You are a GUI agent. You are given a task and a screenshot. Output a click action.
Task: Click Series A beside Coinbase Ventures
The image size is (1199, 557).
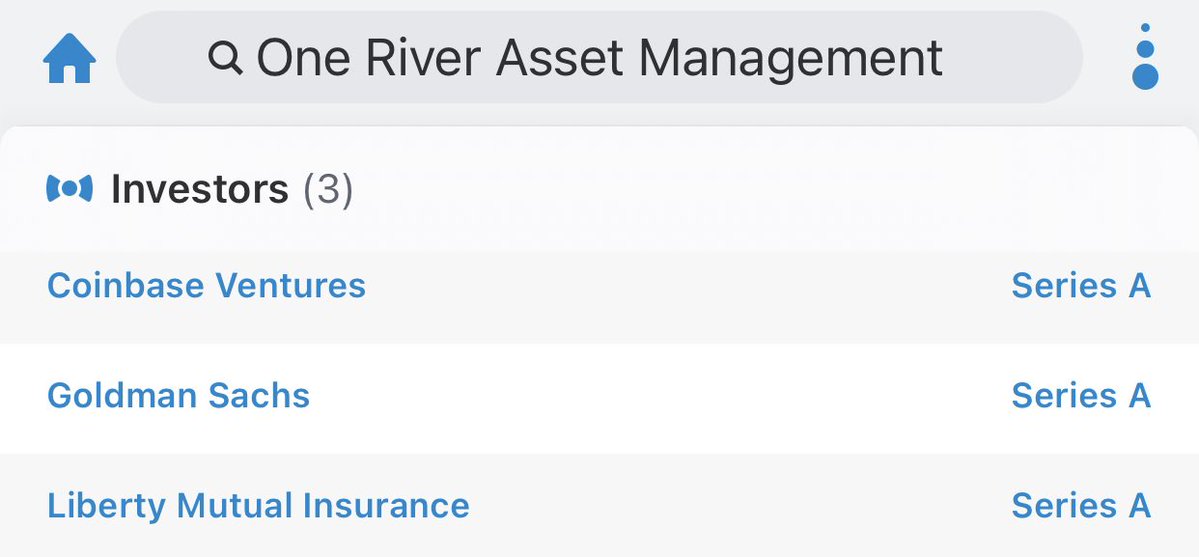pos(1080,286)
